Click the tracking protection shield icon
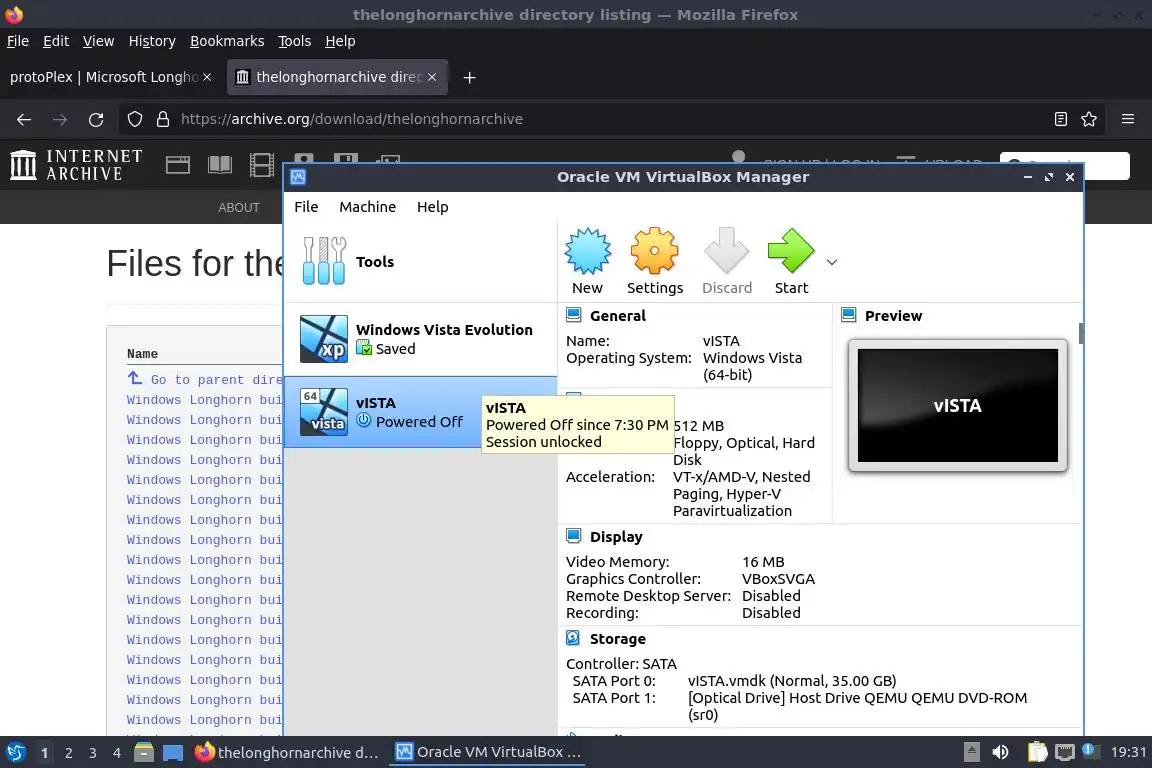 pyautogui.click(x=135, y=119)
